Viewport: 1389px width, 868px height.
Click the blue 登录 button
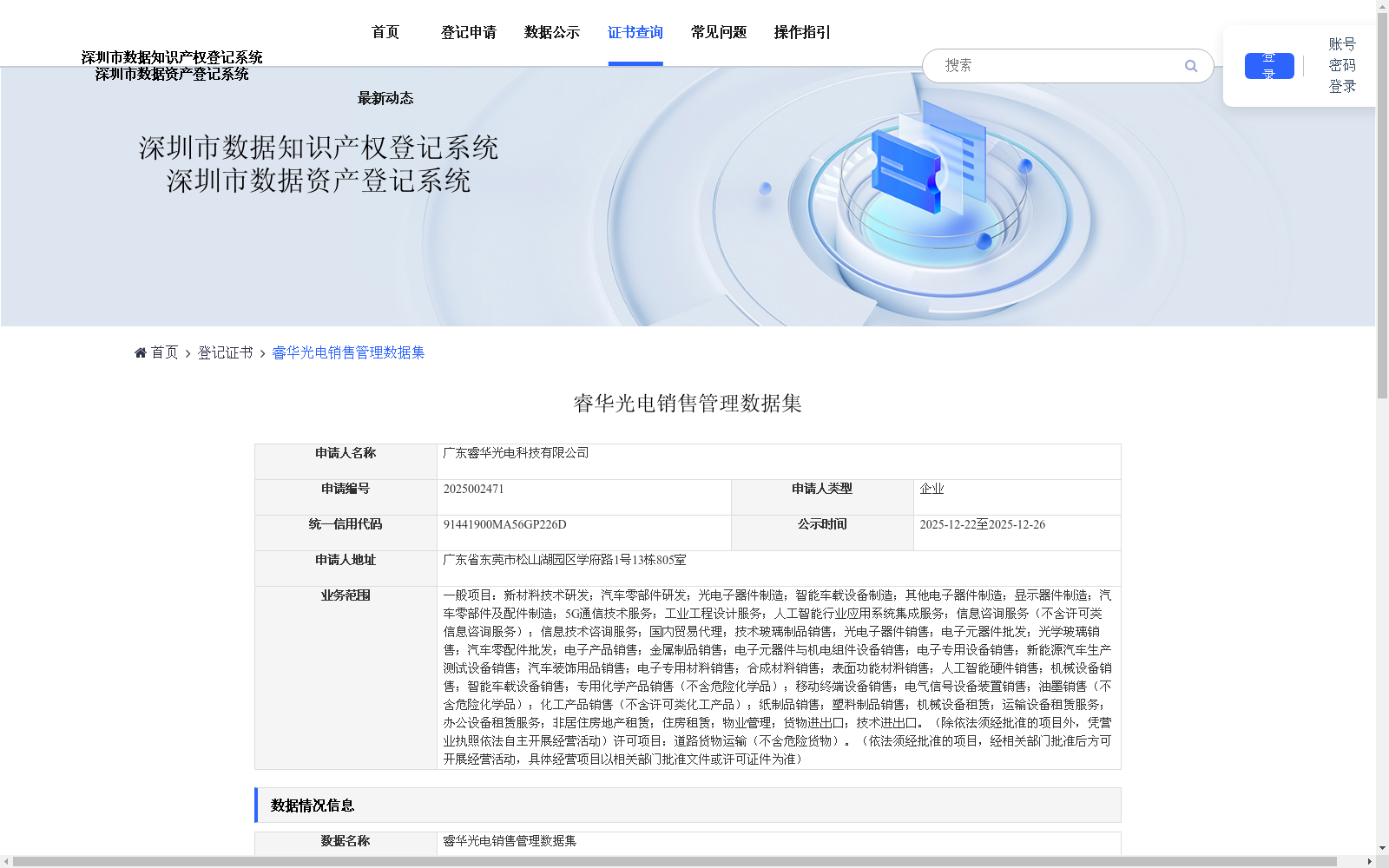pyautogui.click(x=1269, y=66)
